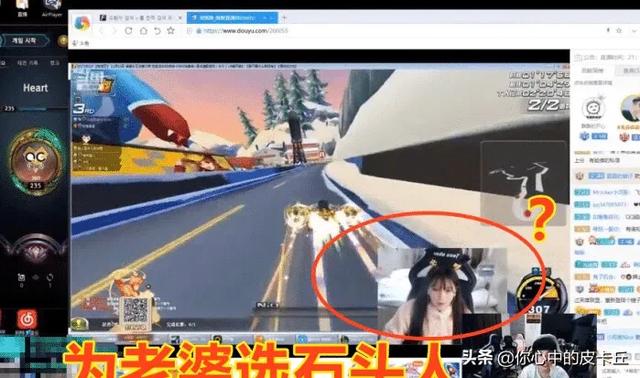
Task: Open the colorful browser logo icon
Action: pos(82,22)
